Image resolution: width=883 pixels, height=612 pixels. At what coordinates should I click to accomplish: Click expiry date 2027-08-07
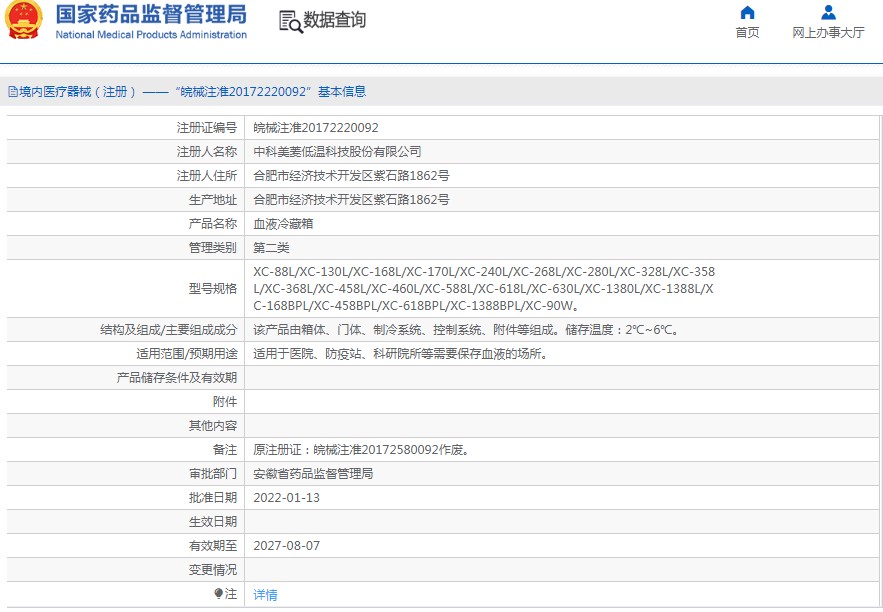point(287,546)
